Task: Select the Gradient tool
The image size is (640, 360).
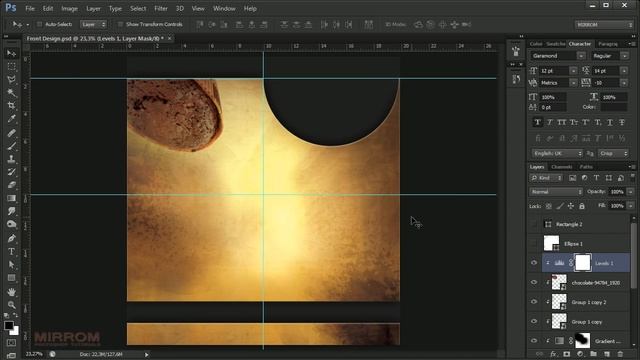Action: [x=11, y=198]
